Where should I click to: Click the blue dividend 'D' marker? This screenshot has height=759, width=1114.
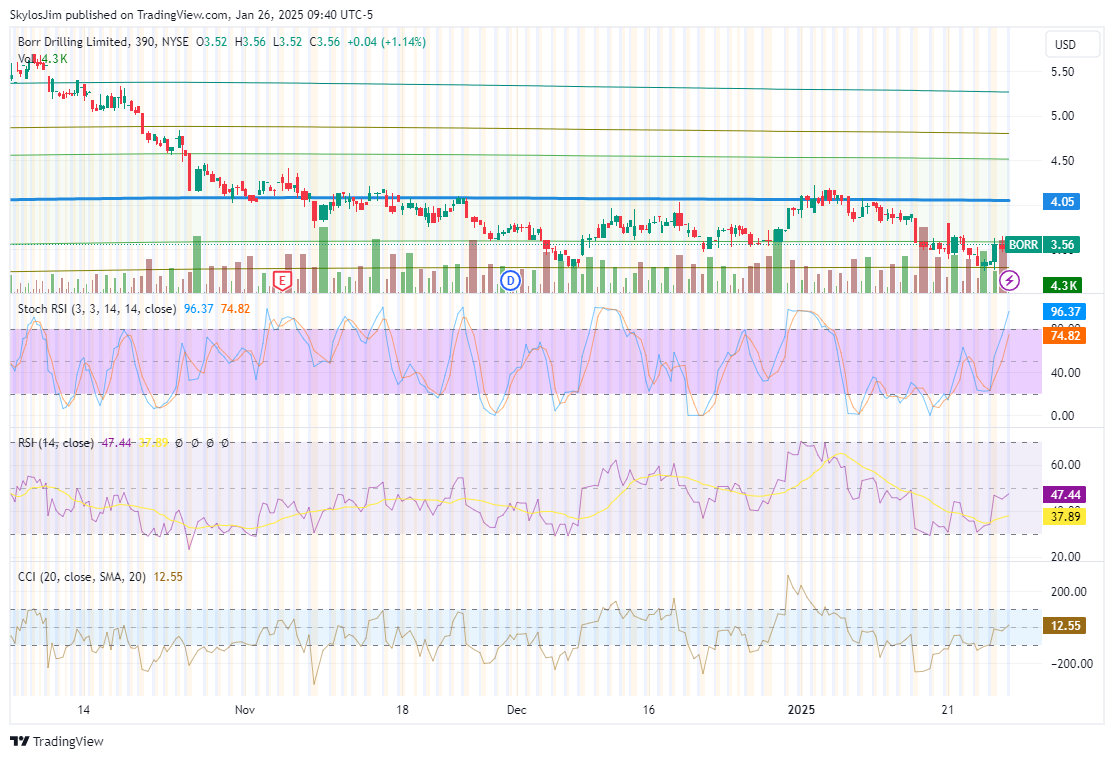click(510, 281)
